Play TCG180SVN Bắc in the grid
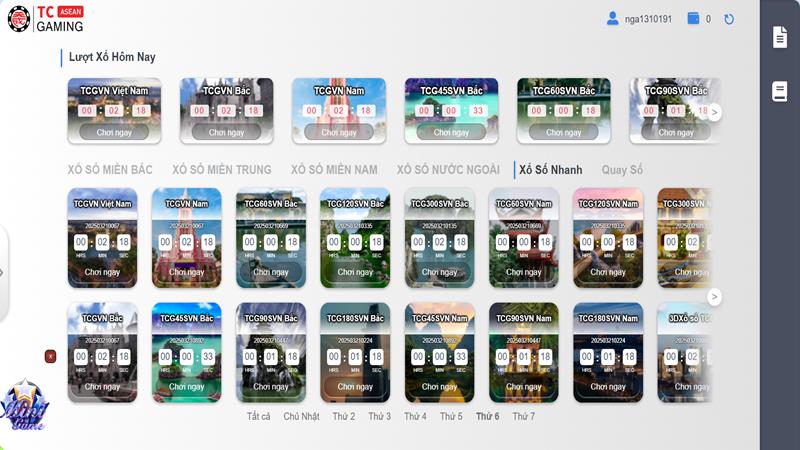800x450 pixels. click(355, 387)
